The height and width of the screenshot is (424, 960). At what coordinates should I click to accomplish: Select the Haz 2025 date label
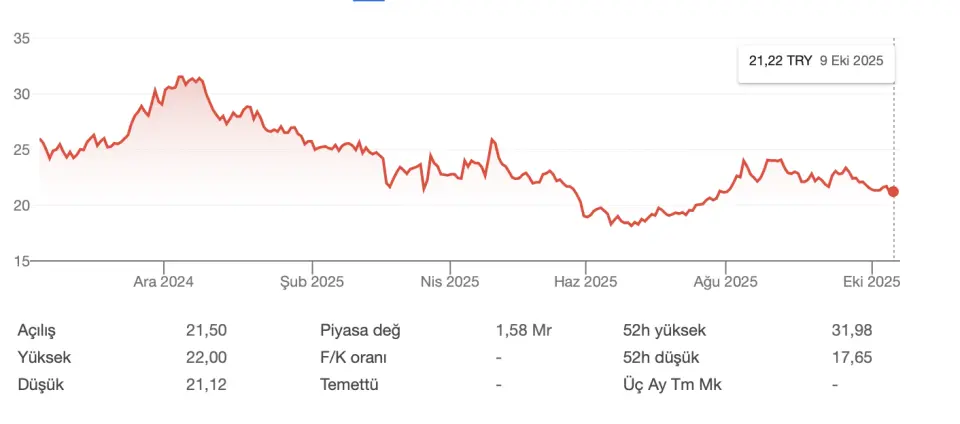(586, 282)
